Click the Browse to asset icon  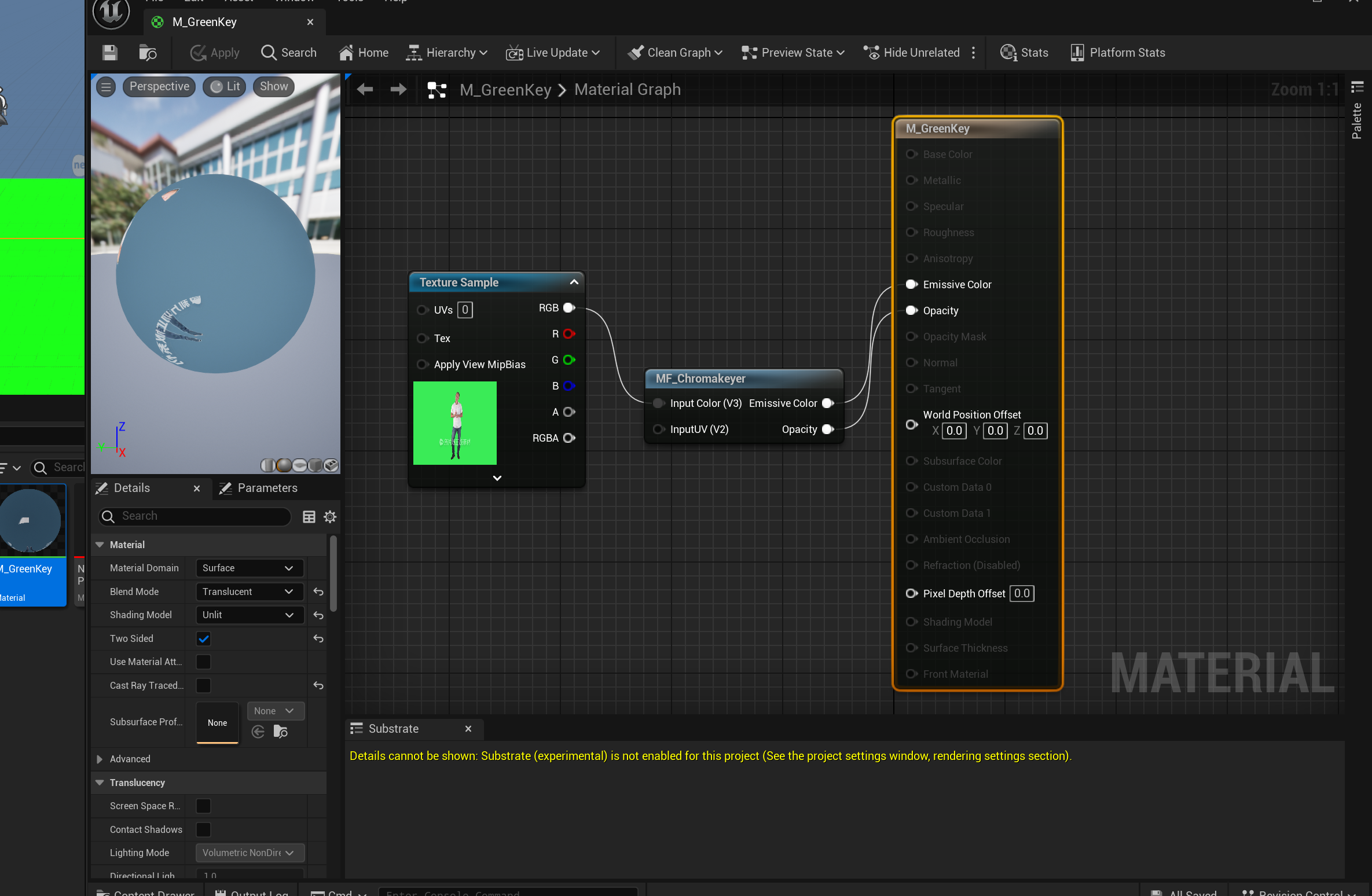click(148, 53)
